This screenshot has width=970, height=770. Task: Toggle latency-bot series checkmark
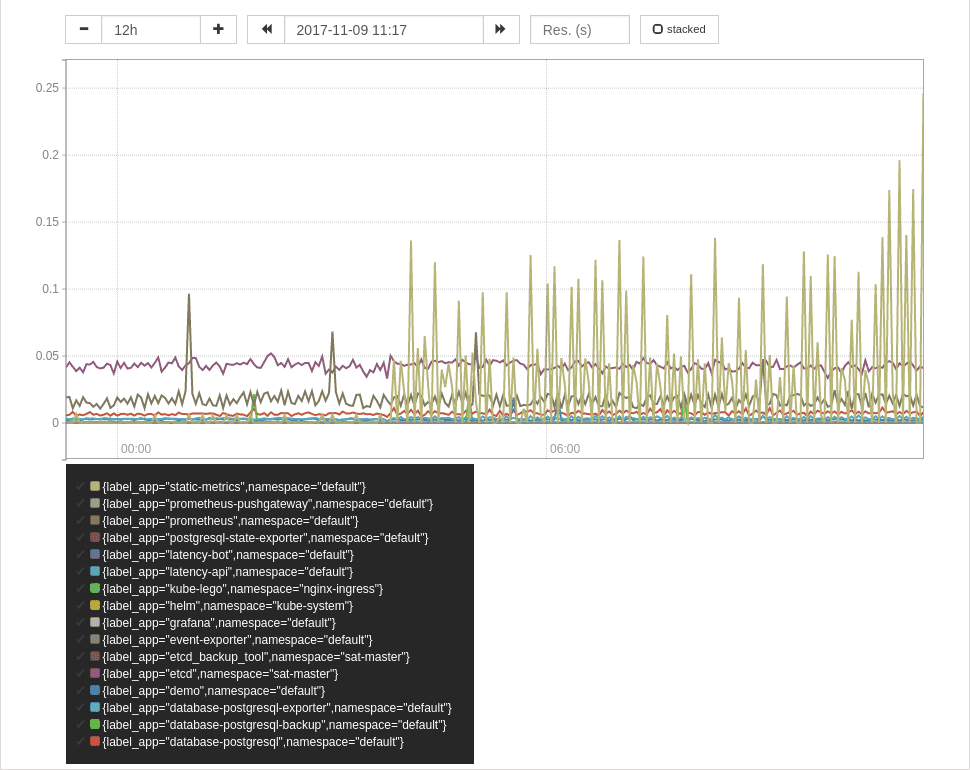80,555
